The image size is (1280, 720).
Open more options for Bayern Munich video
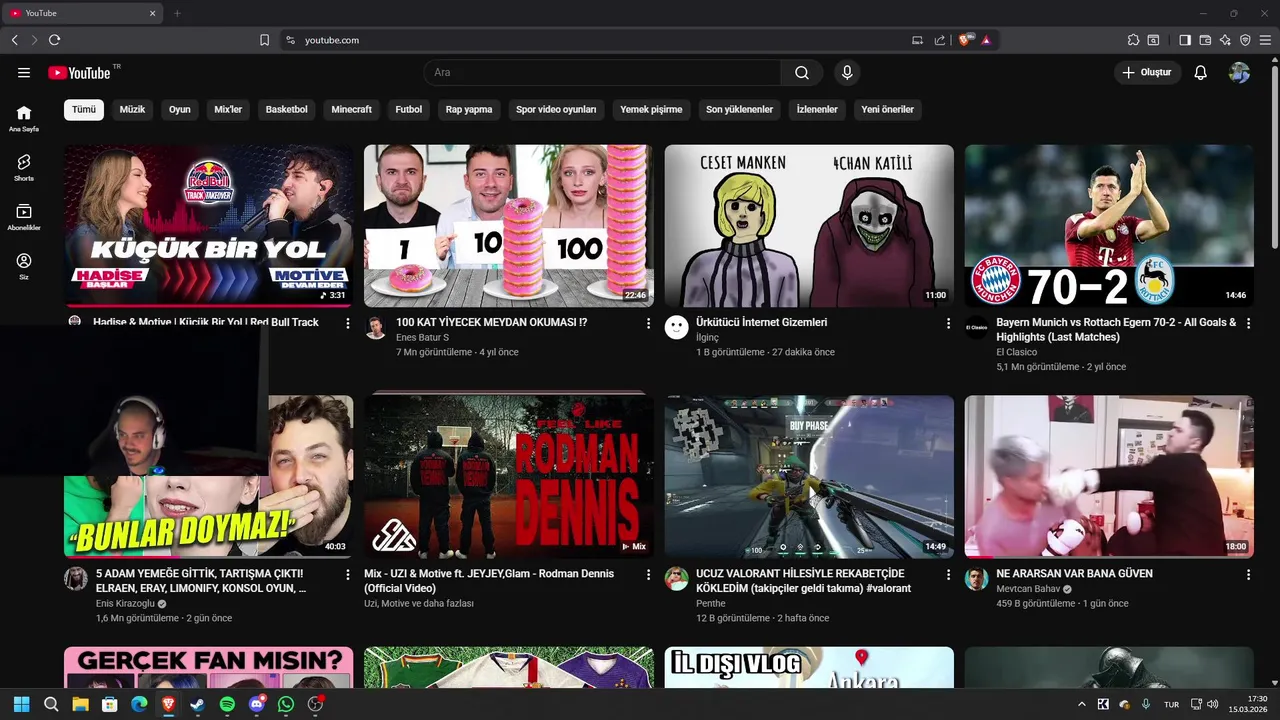(x=1248, y=323)
